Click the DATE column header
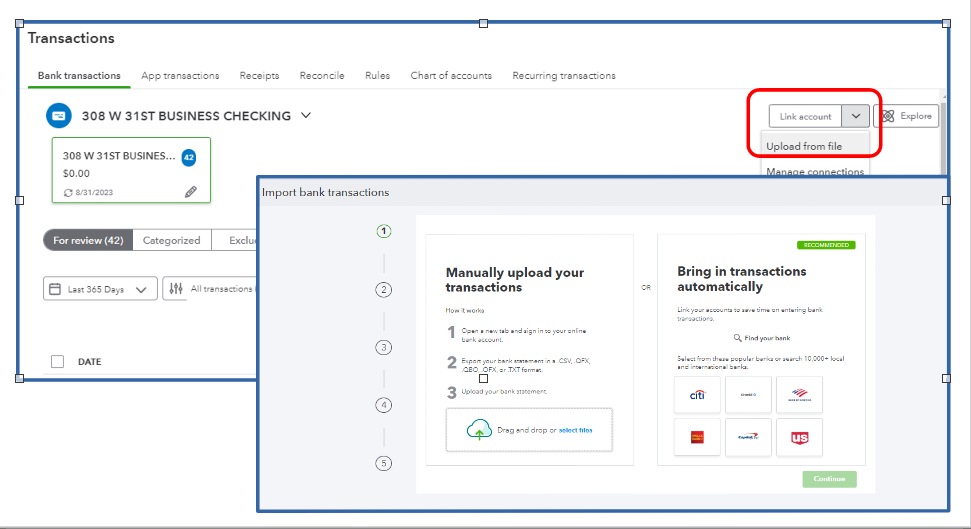971x529 pixels. 90,362
